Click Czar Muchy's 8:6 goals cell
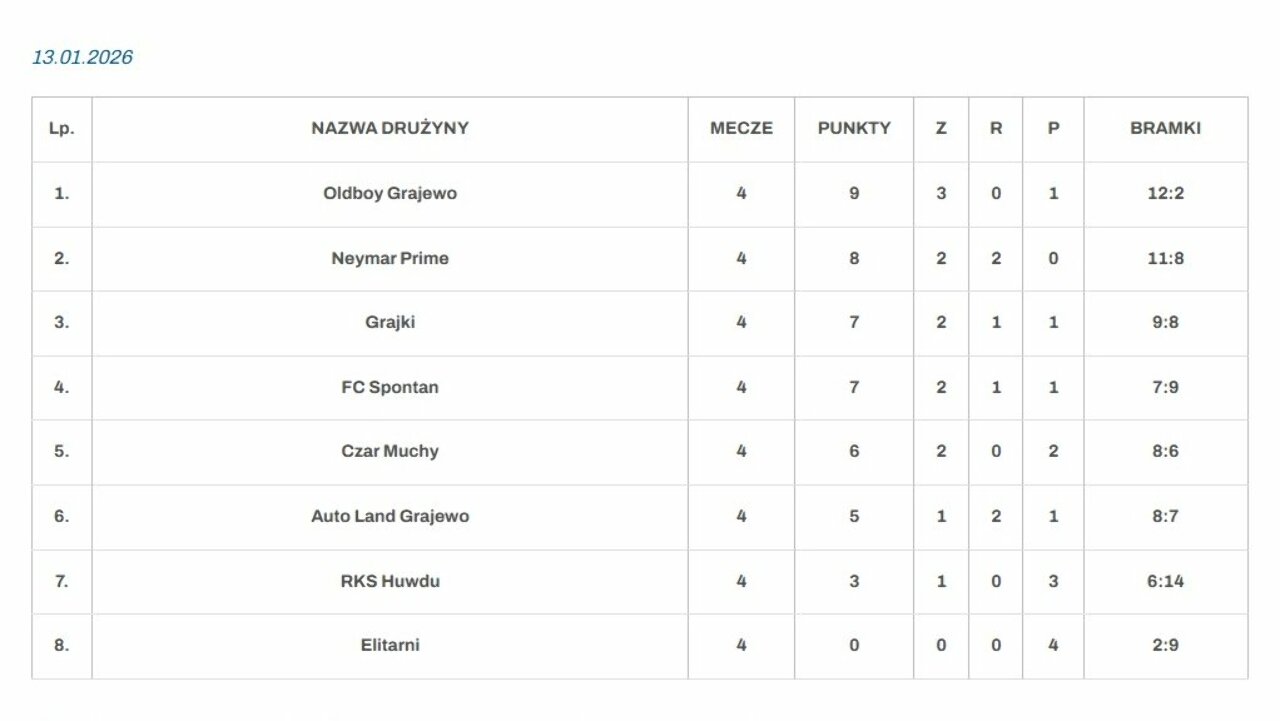Screen dimensions: 1280x721 point(1165,451)
